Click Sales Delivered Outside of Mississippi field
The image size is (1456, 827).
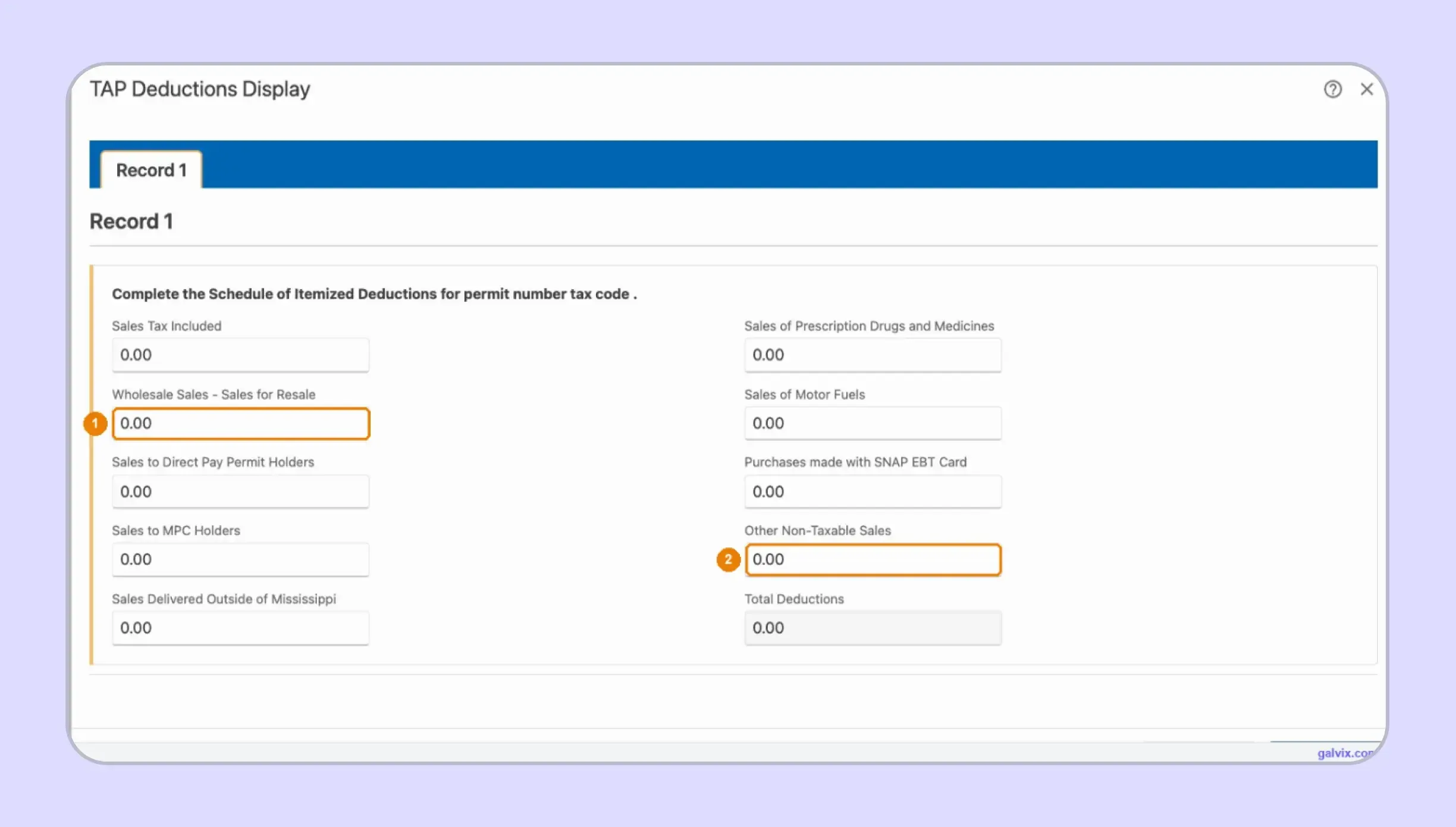click(x=240, y=628)
